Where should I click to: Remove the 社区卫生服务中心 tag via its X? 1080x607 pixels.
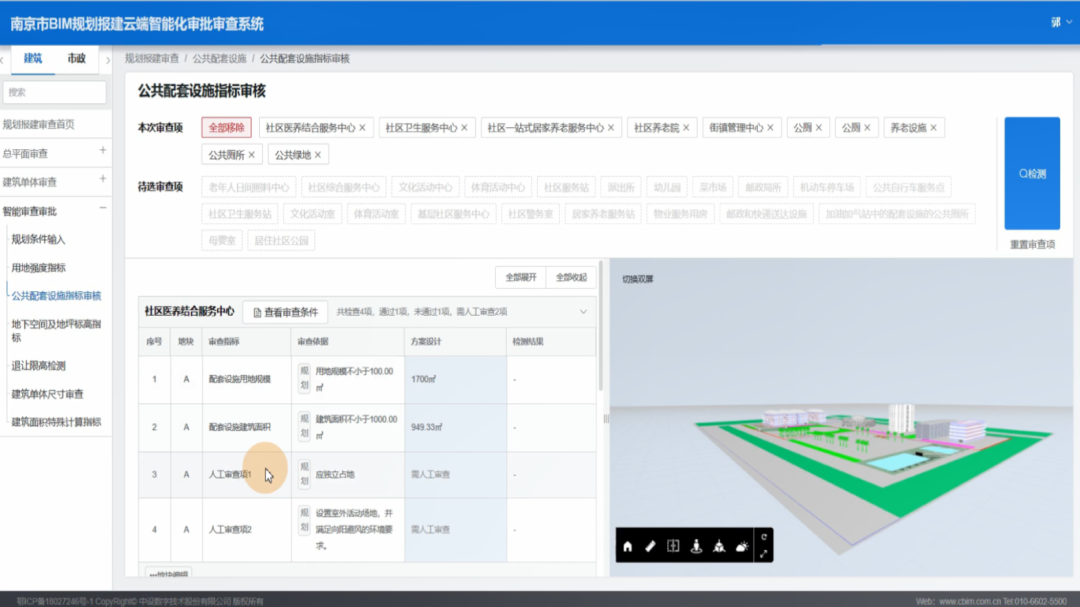click(464, 127)
